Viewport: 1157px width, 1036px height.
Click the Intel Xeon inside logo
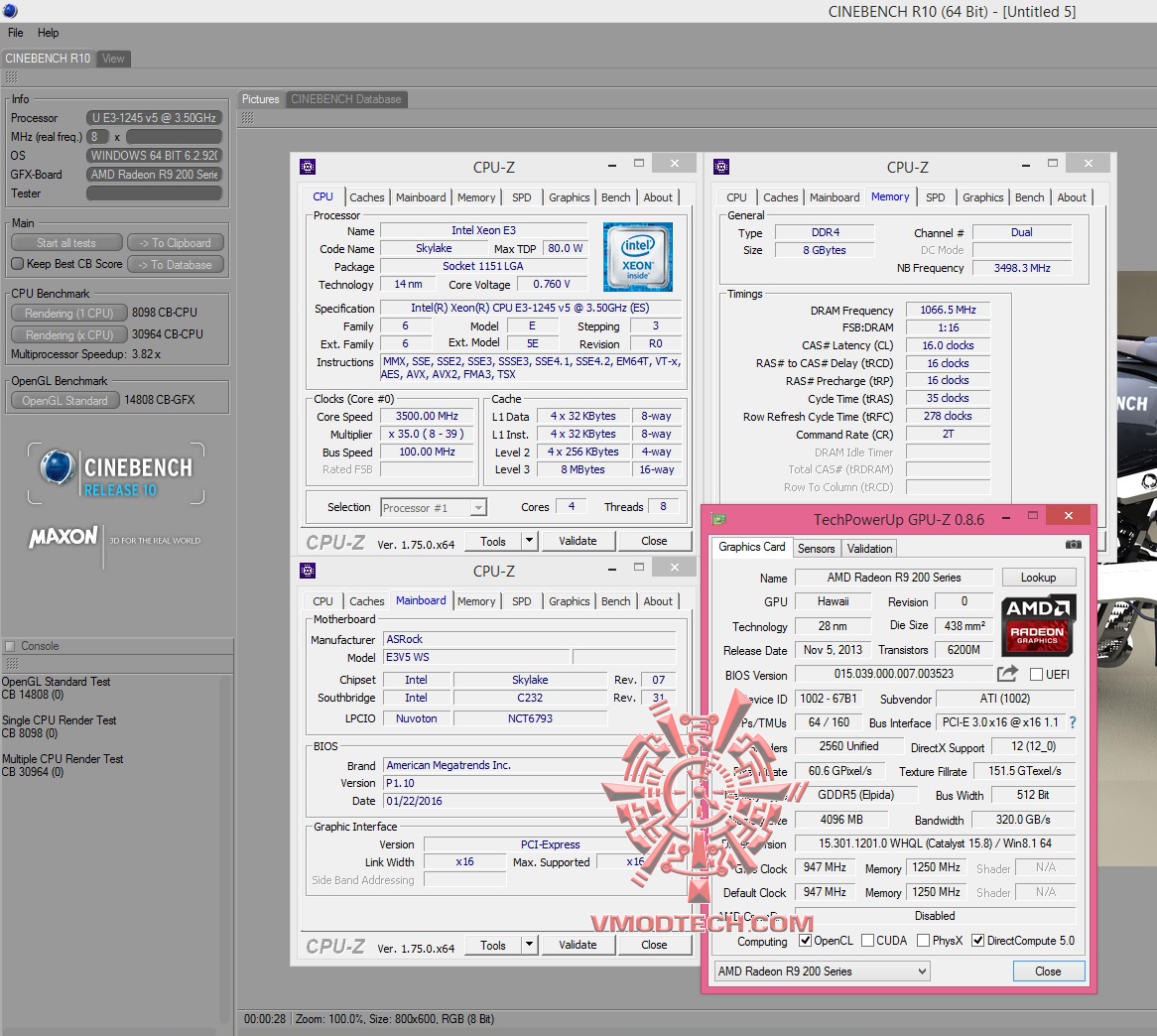click(x=637, y=256)
